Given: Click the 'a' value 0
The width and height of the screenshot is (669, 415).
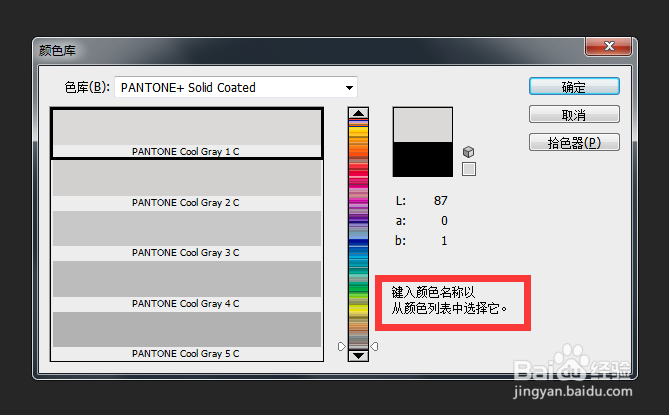Looking at the screenshot, I should pos(444,221).
